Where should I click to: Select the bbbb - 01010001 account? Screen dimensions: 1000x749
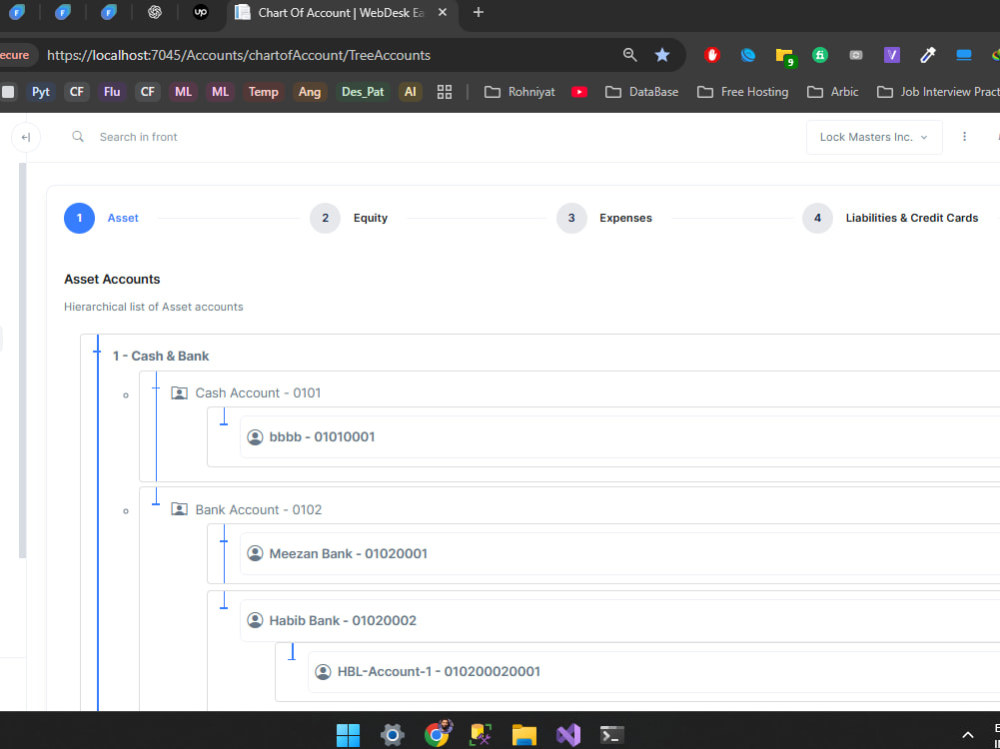(x=322, y=437)
